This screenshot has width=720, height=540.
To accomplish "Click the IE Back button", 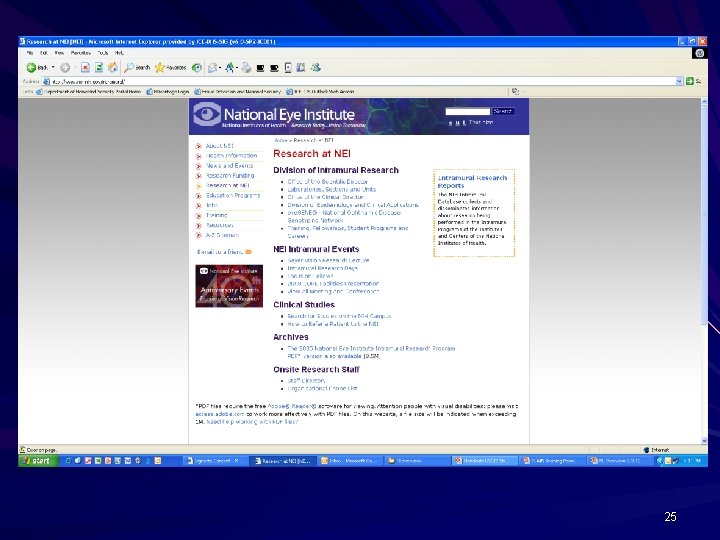I will click(x=37, y=68).
